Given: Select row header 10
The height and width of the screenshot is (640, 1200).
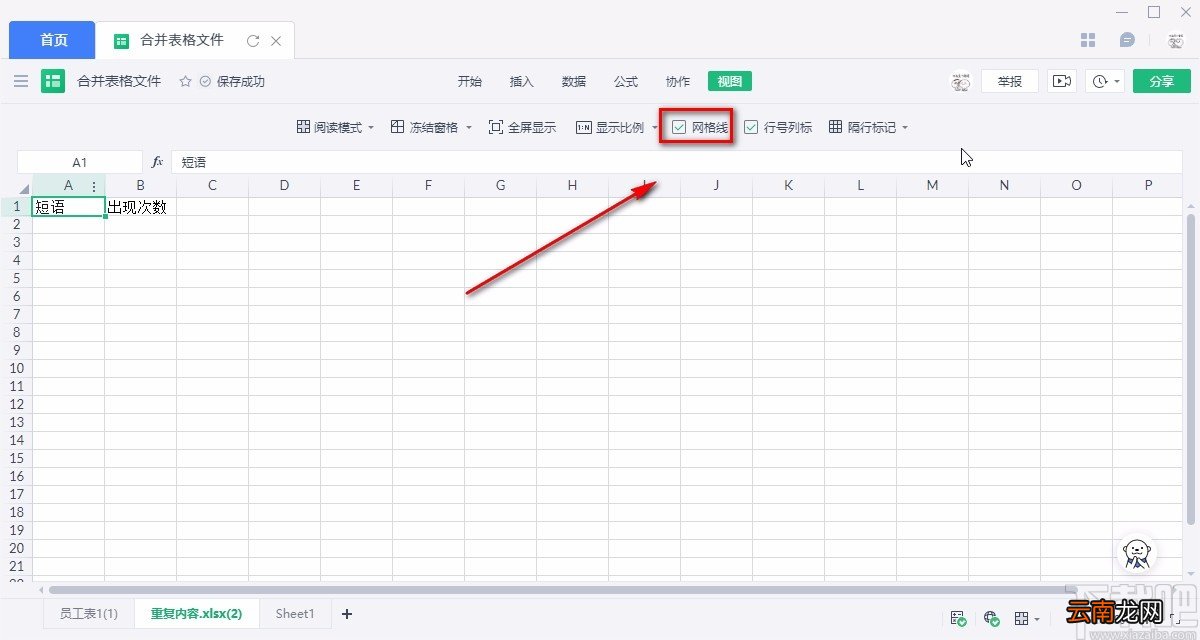Looking at the screenshot, I should click(x=16, y=368).
